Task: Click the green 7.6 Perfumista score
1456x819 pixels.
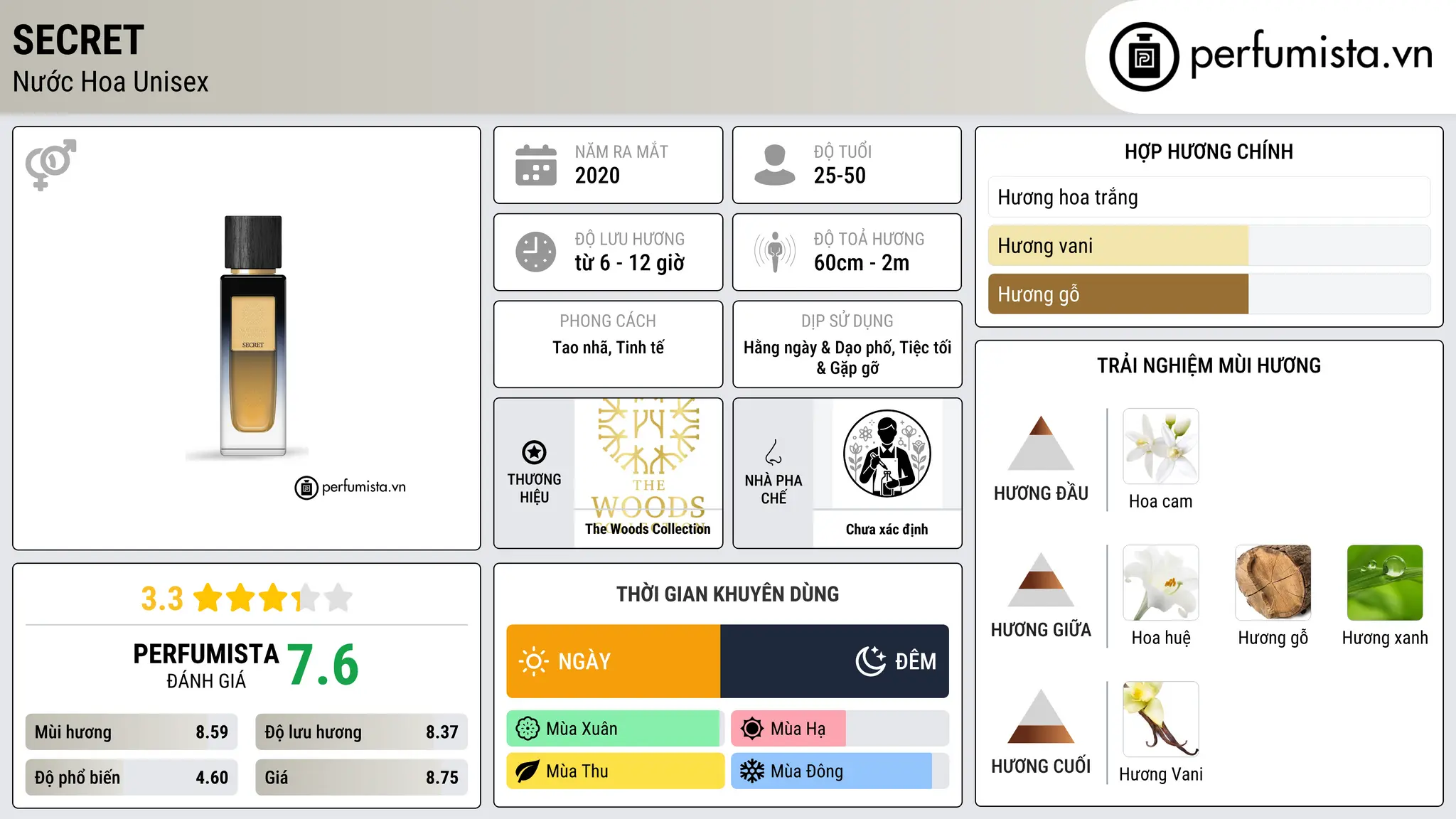Action: (323, 665)
